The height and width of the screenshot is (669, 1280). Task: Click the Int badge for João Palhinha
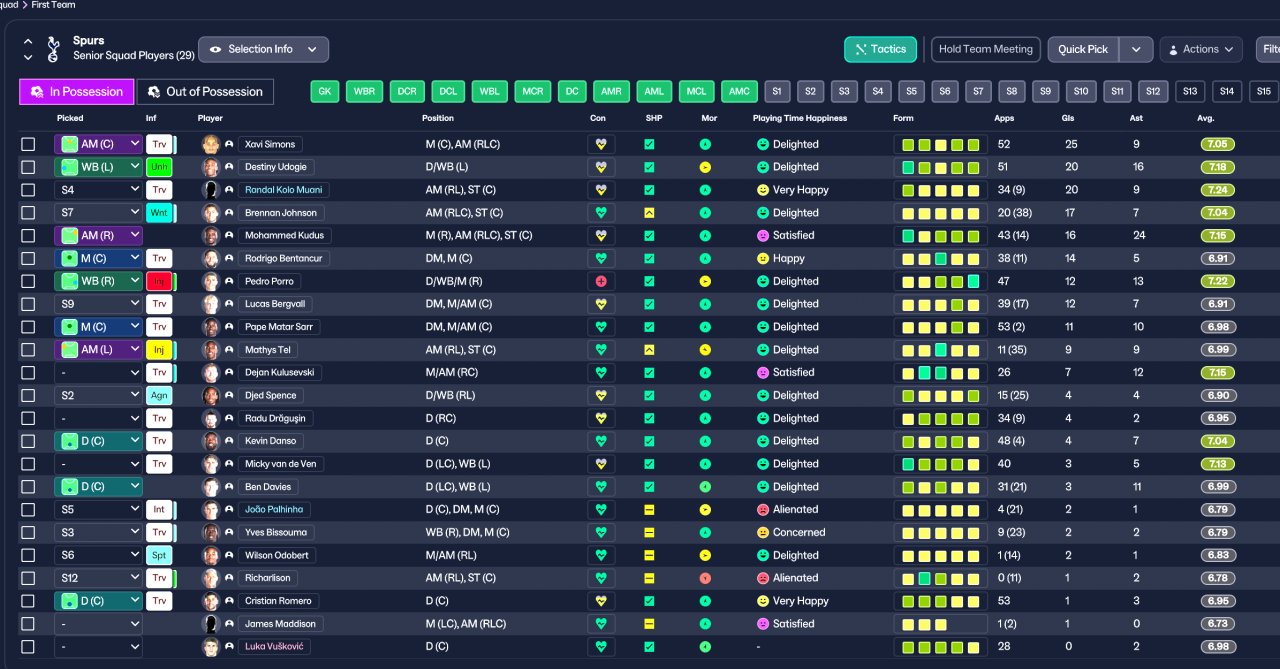[x=159, y=509]
